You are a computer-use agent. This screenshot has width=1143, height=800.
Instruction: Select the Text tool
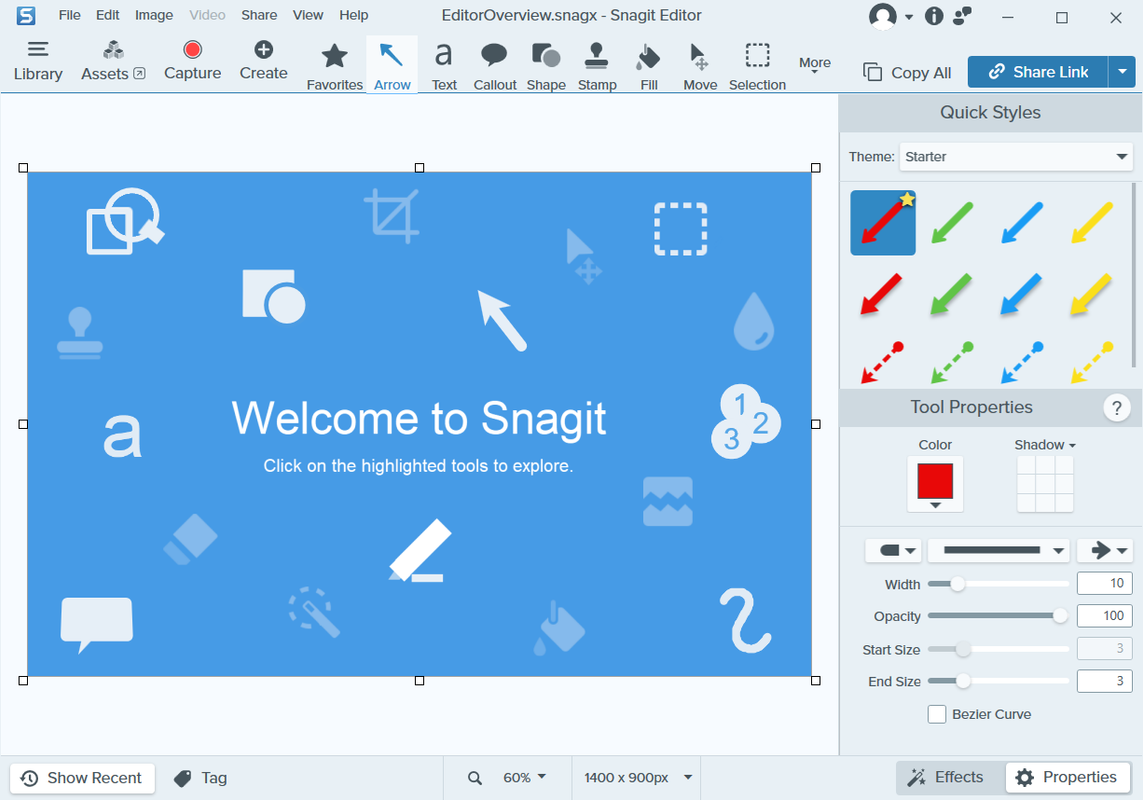(444, 66)
